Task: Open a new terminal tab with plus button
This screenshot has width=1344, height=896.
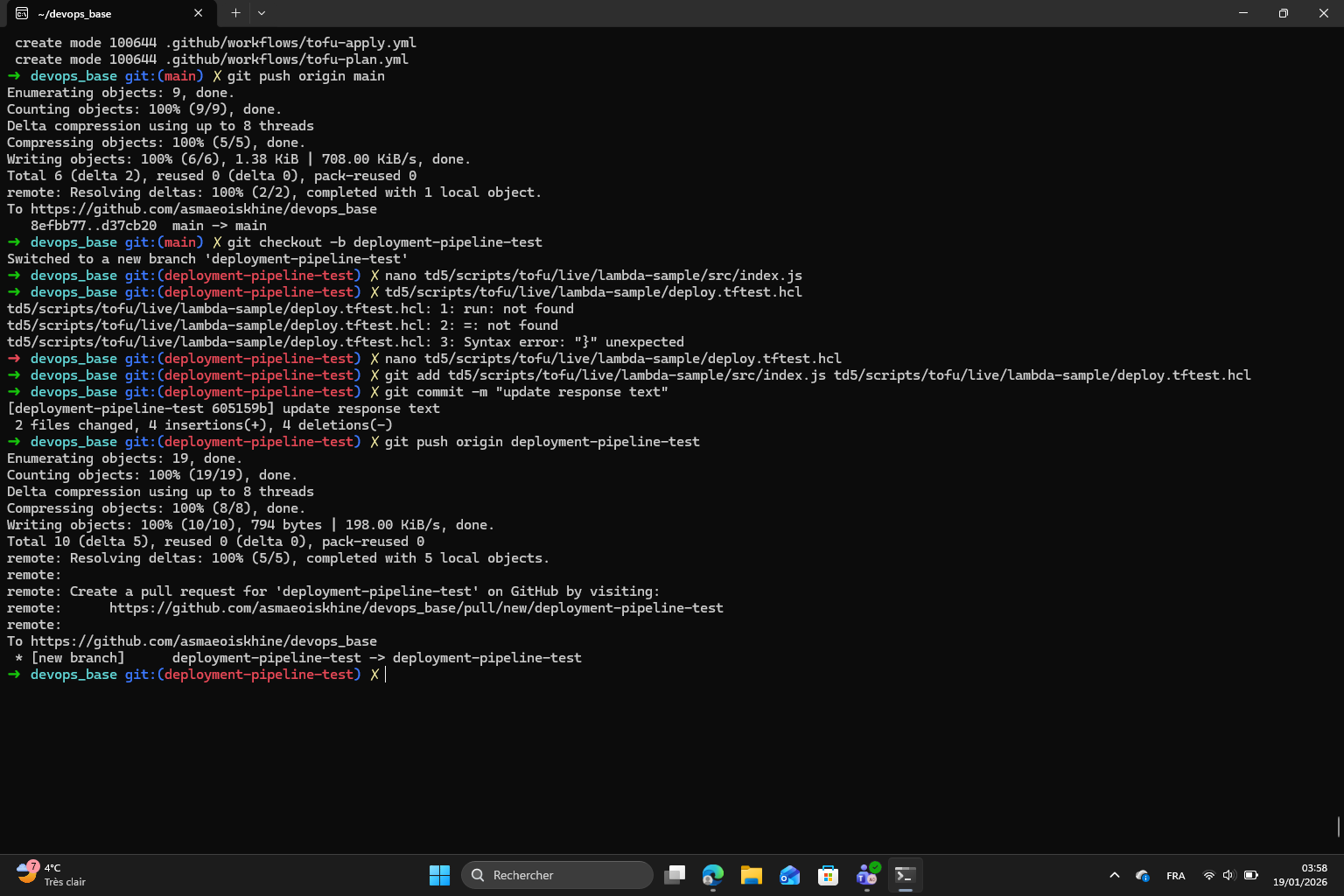Action: [x=235, y=13]
